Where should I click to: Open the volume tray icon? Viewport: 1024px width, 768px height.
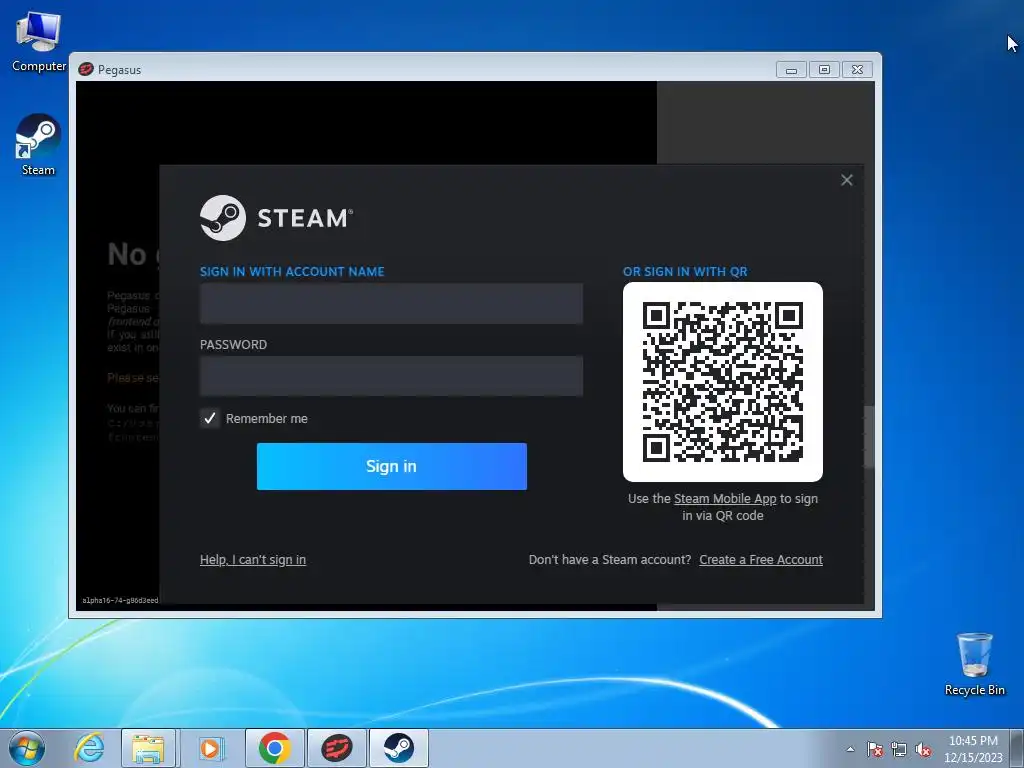click(923, 749)
